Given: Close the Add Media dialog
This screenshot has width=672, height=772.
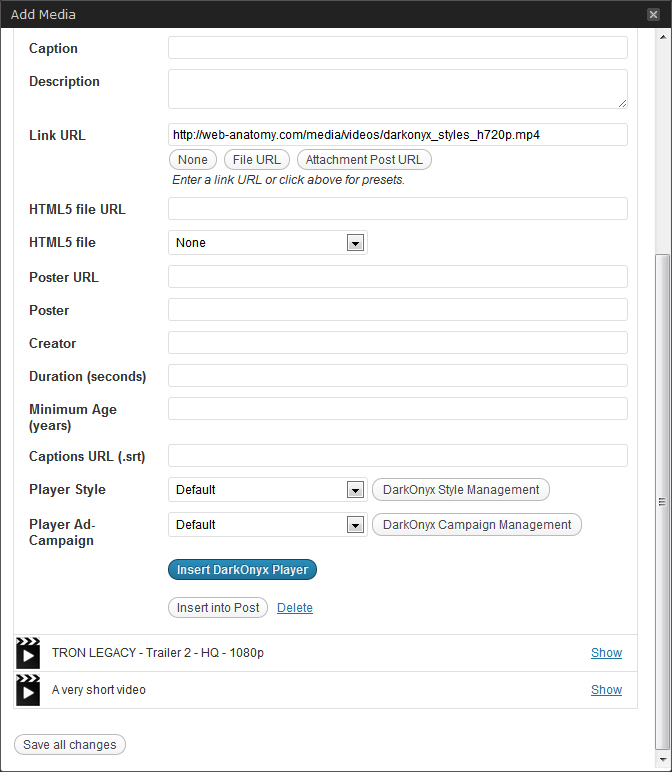Looking at the screenshot, I should point(653,14).
